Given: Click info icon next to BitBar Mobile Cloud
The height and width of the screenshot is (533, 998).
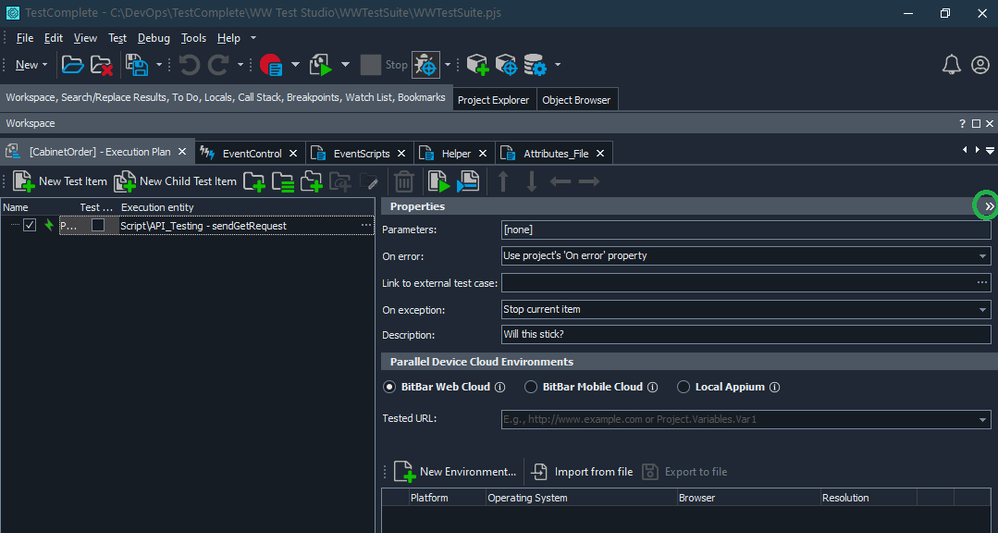Looking at the screenshot, I should tap(652, 387).
